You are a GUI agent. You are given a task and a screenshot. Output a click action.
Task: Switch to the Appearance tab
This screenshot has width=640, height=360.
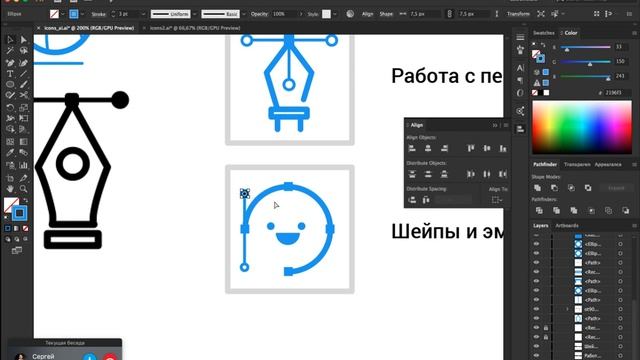(x=608, y=164)
